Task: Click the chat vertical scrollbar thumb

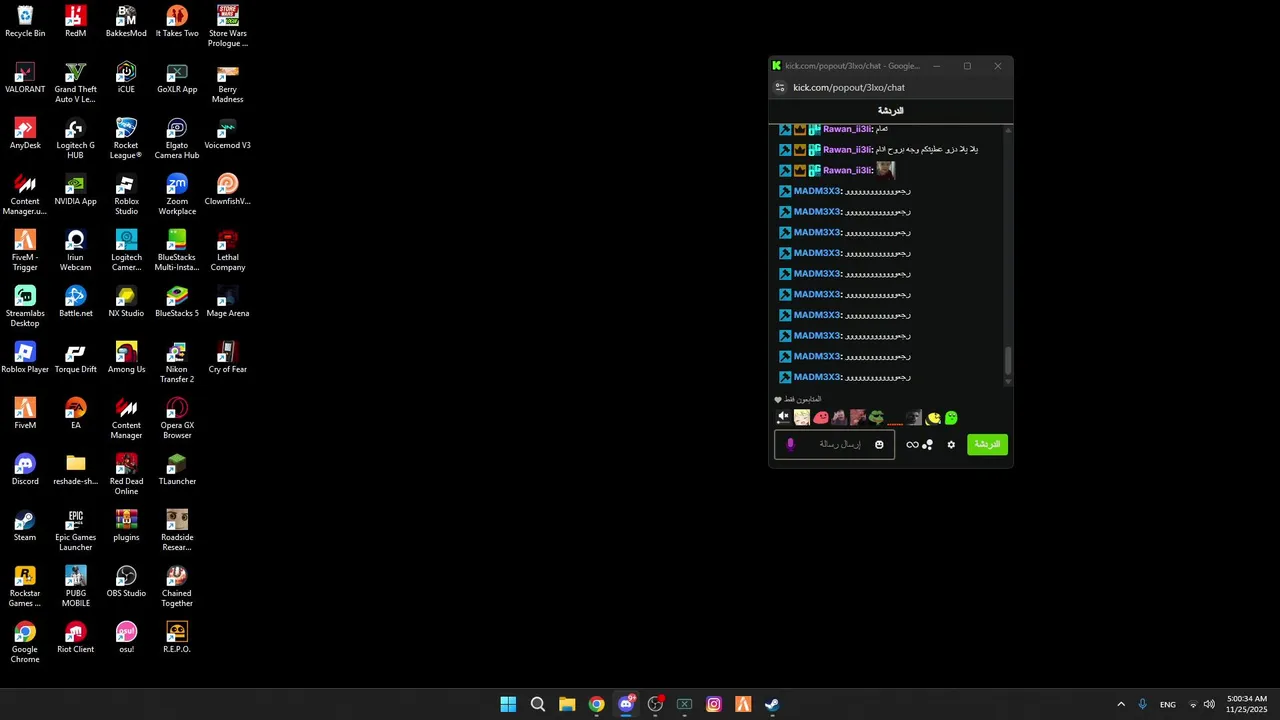Action: (x=1008, y=362)
